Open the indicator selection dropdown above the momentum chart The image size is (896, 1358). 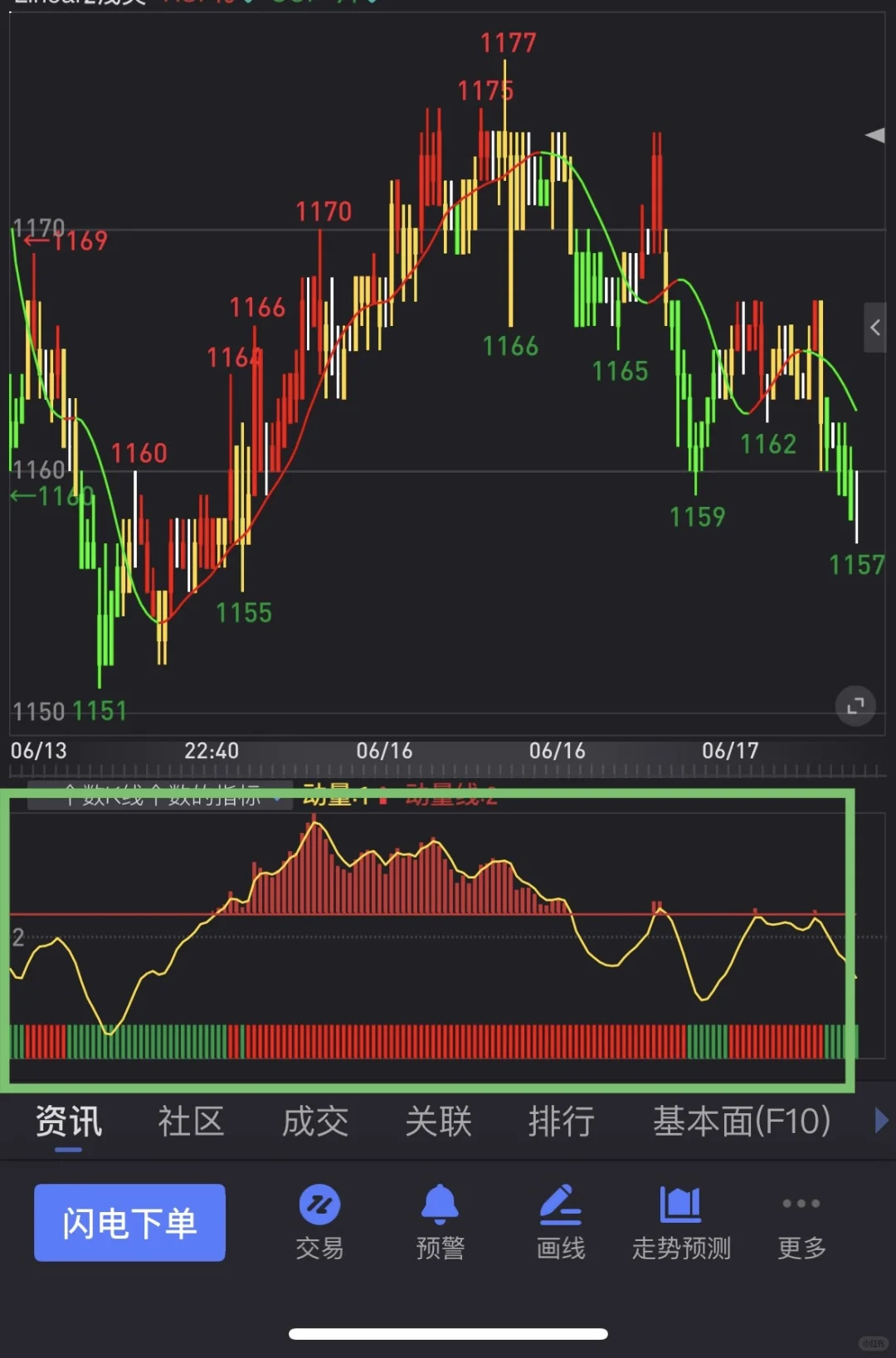coord(160,796)
